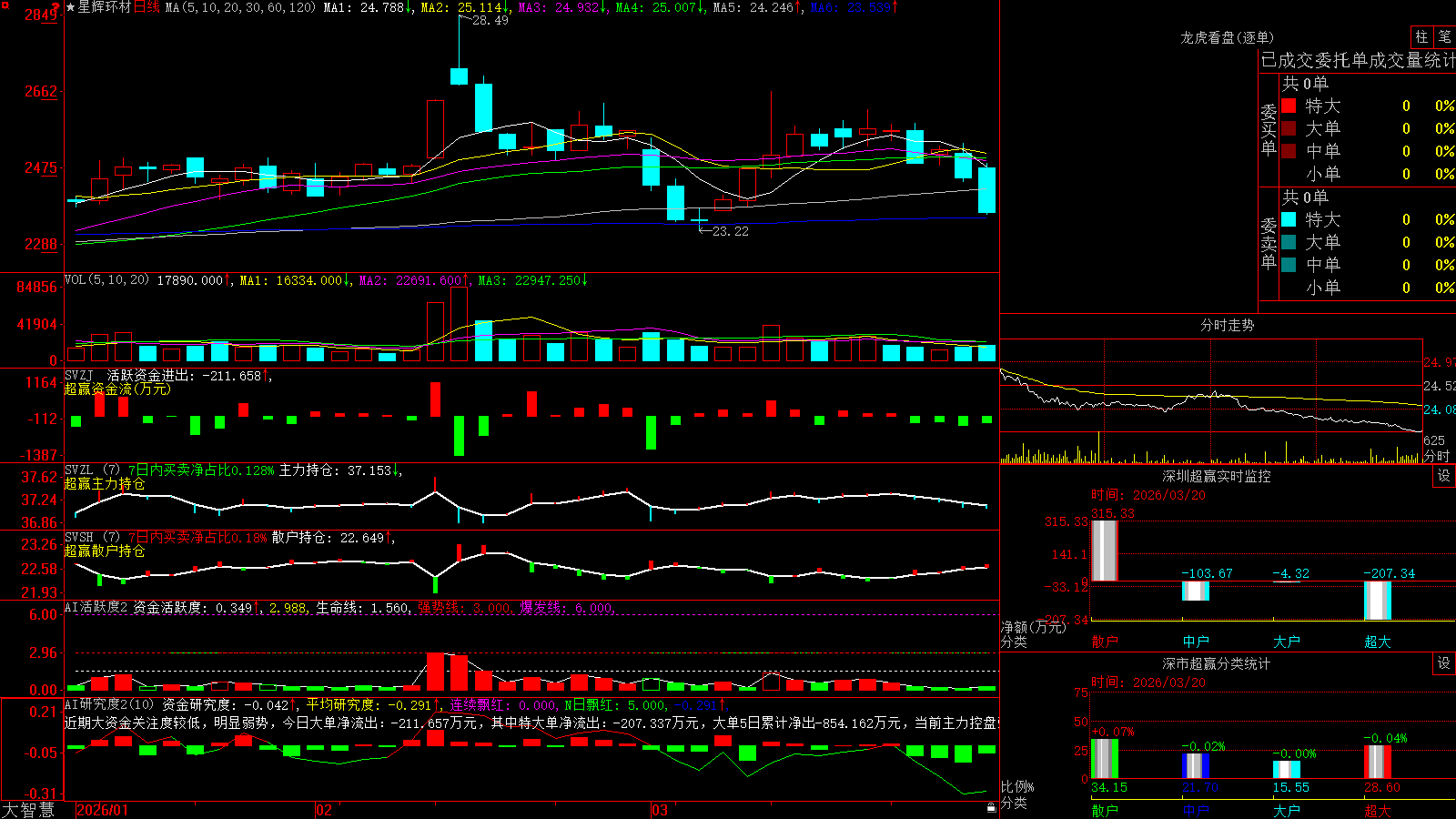
Task: Jump to the 2026/01 timeline marker
Action: point(102,810)
